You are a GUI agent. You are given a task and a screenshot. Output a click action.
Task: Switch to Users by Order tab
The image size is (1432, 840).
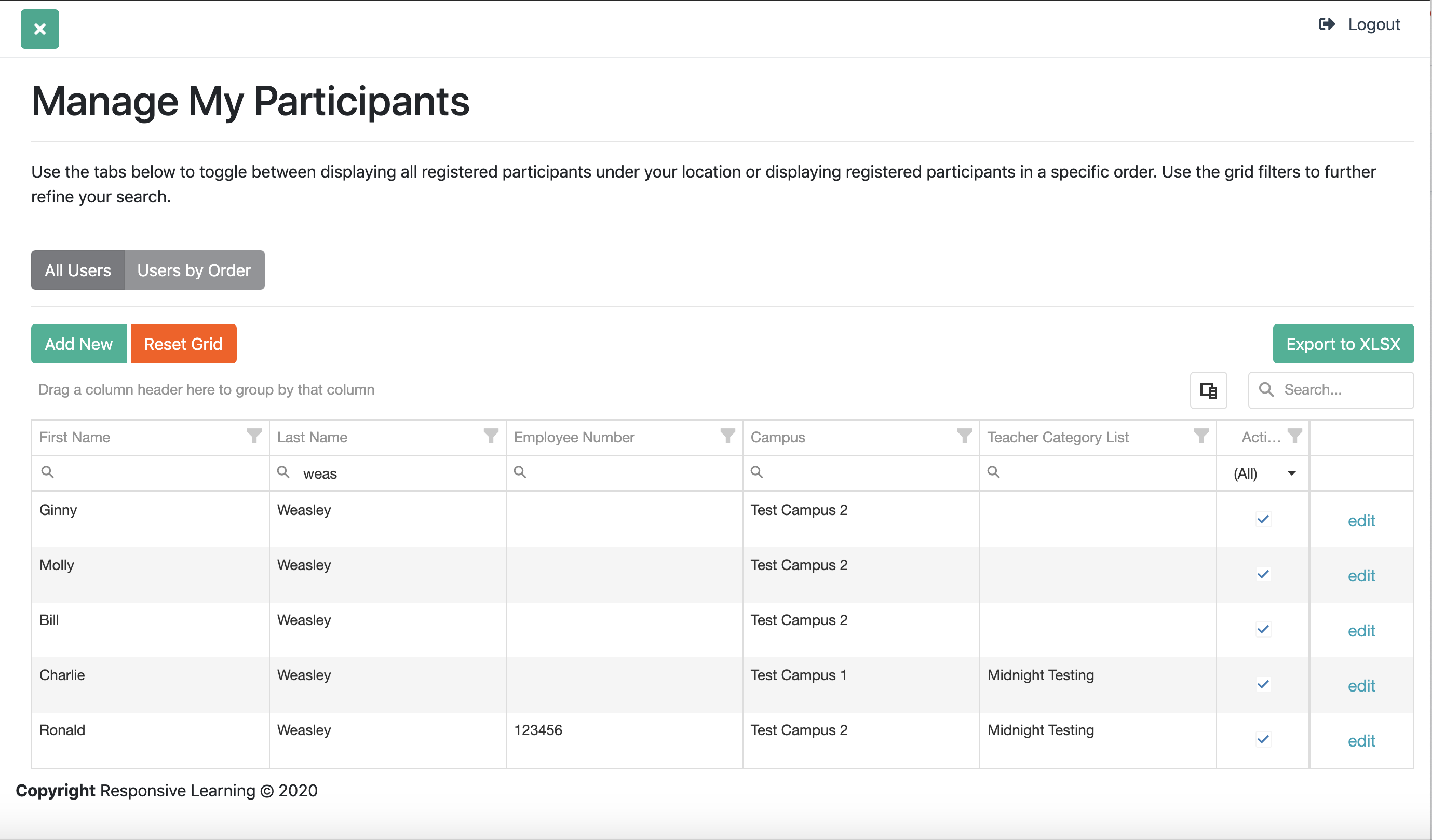point(194,270)
